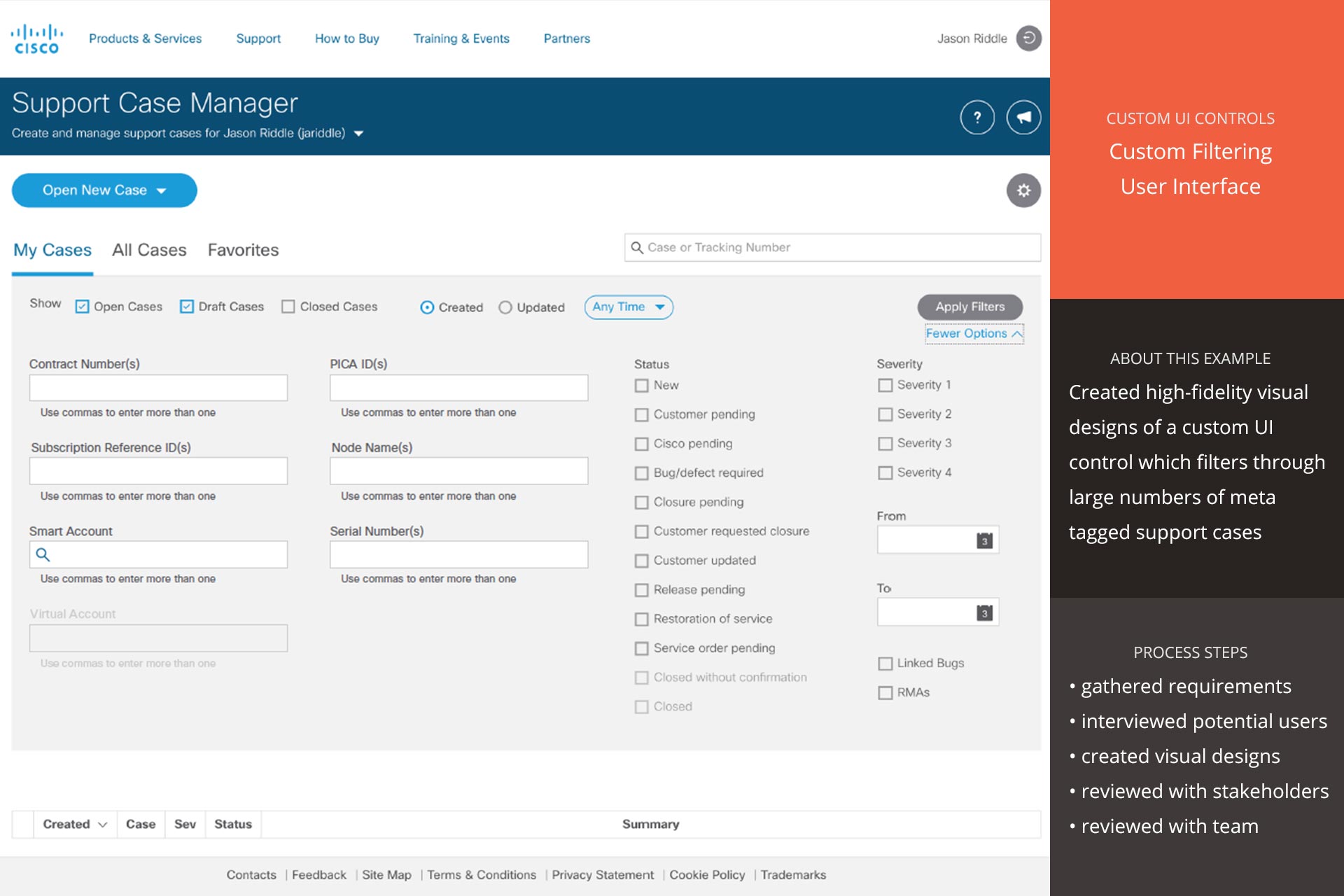Click the From date calendar icon
The height and width of the screenshot is (896, 1344).
[984, 540]
